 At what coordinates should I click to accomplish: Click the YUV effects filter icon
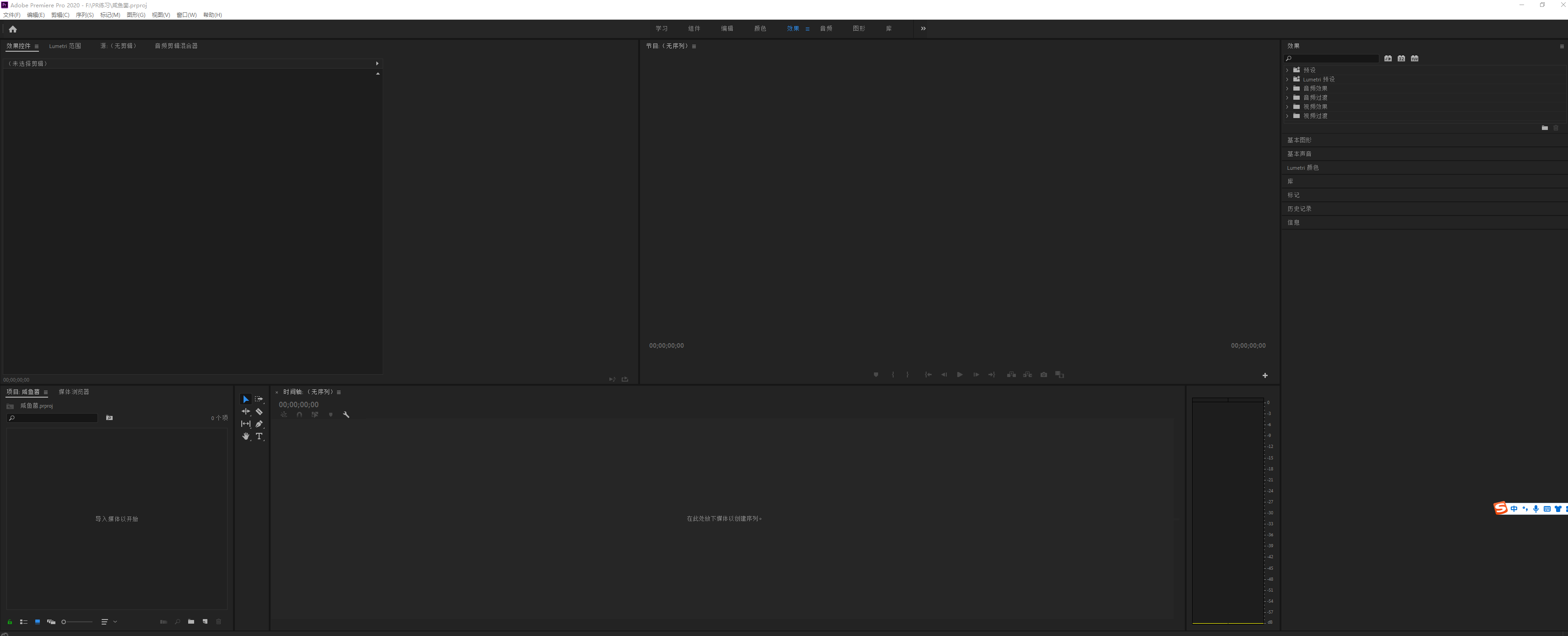pos(1415,59)
